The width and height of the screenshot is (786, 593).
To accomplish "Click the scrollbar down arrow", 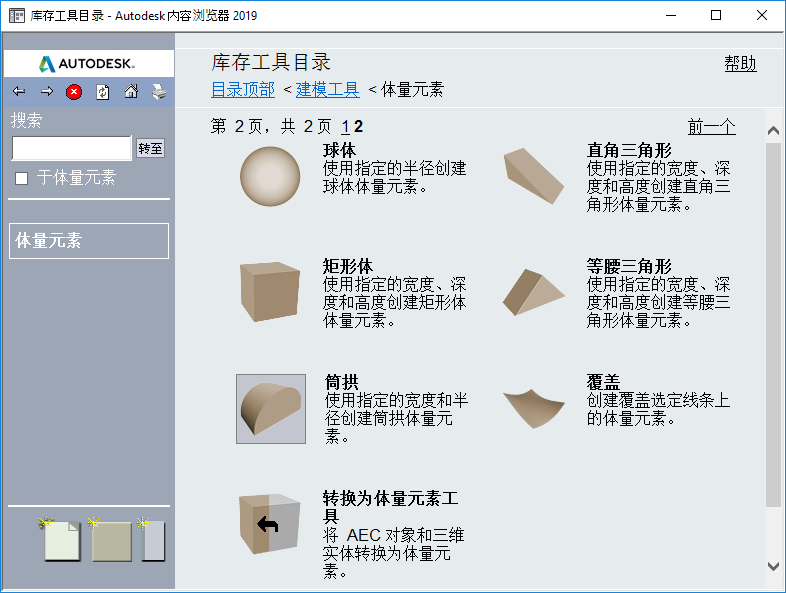I will pos(773,566).
